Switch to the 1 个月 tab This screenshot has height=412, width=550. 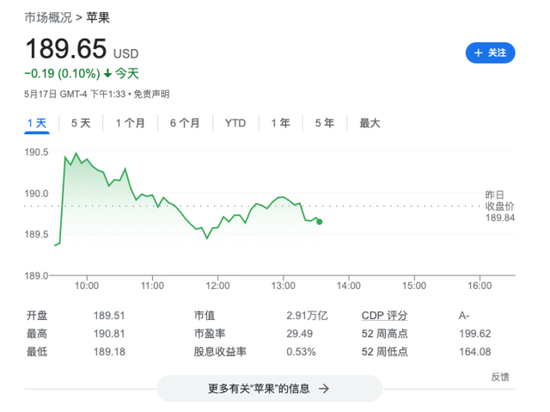click(130, 123)
